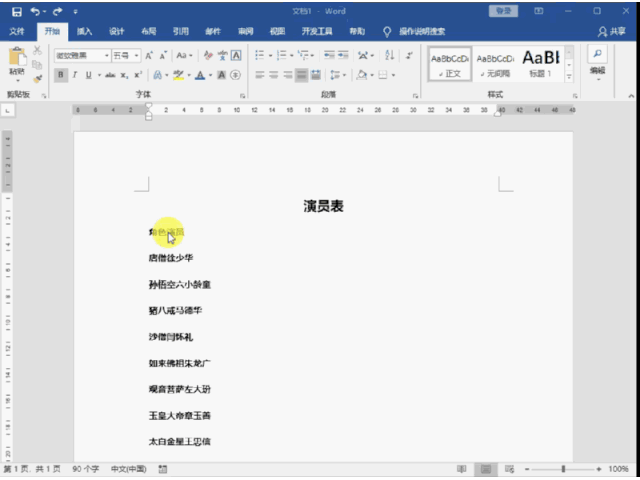Viewport: 640px width, 480px height.
Task: Click the 登录 sign-in button
Action: [x=504, y=11]
